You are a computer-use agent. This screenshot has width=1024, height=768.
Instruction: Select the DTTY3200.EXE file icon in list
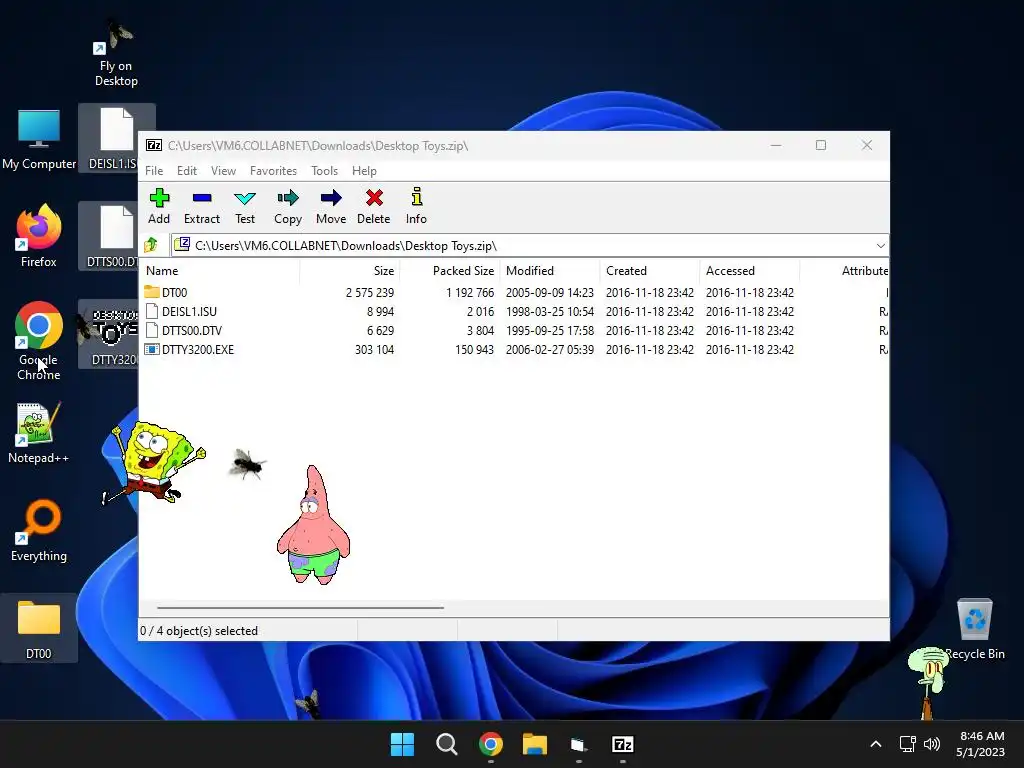[x=152, y=349]
